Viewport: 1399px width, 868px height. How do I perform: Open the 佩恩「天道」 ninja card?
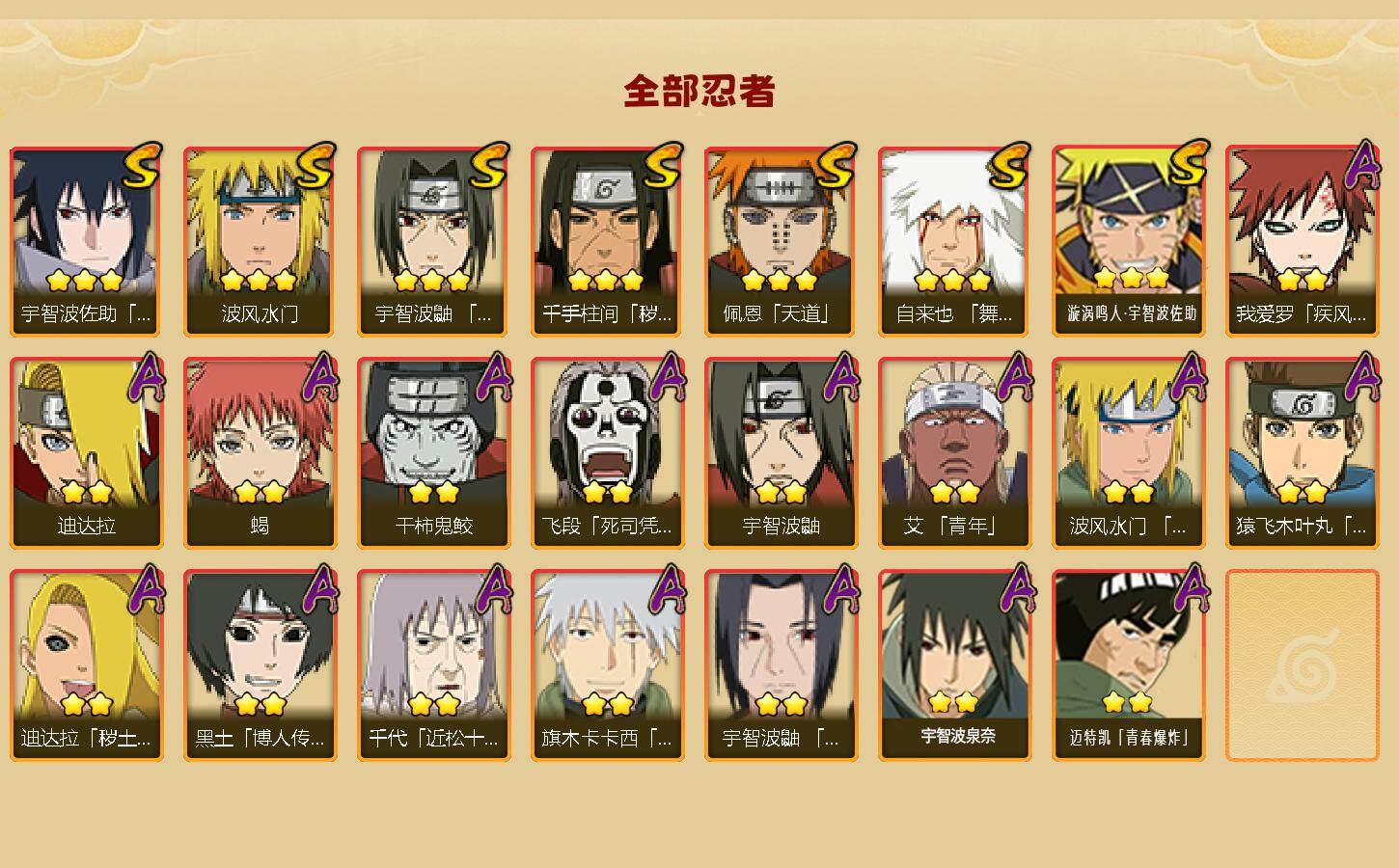tap(781, 241)
